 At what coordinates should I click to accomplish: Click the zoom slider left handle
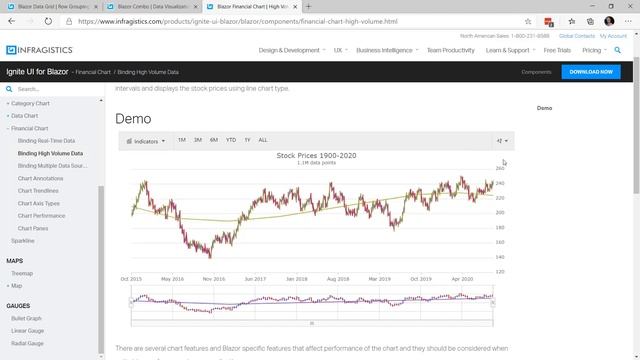[x=131, y=303]
